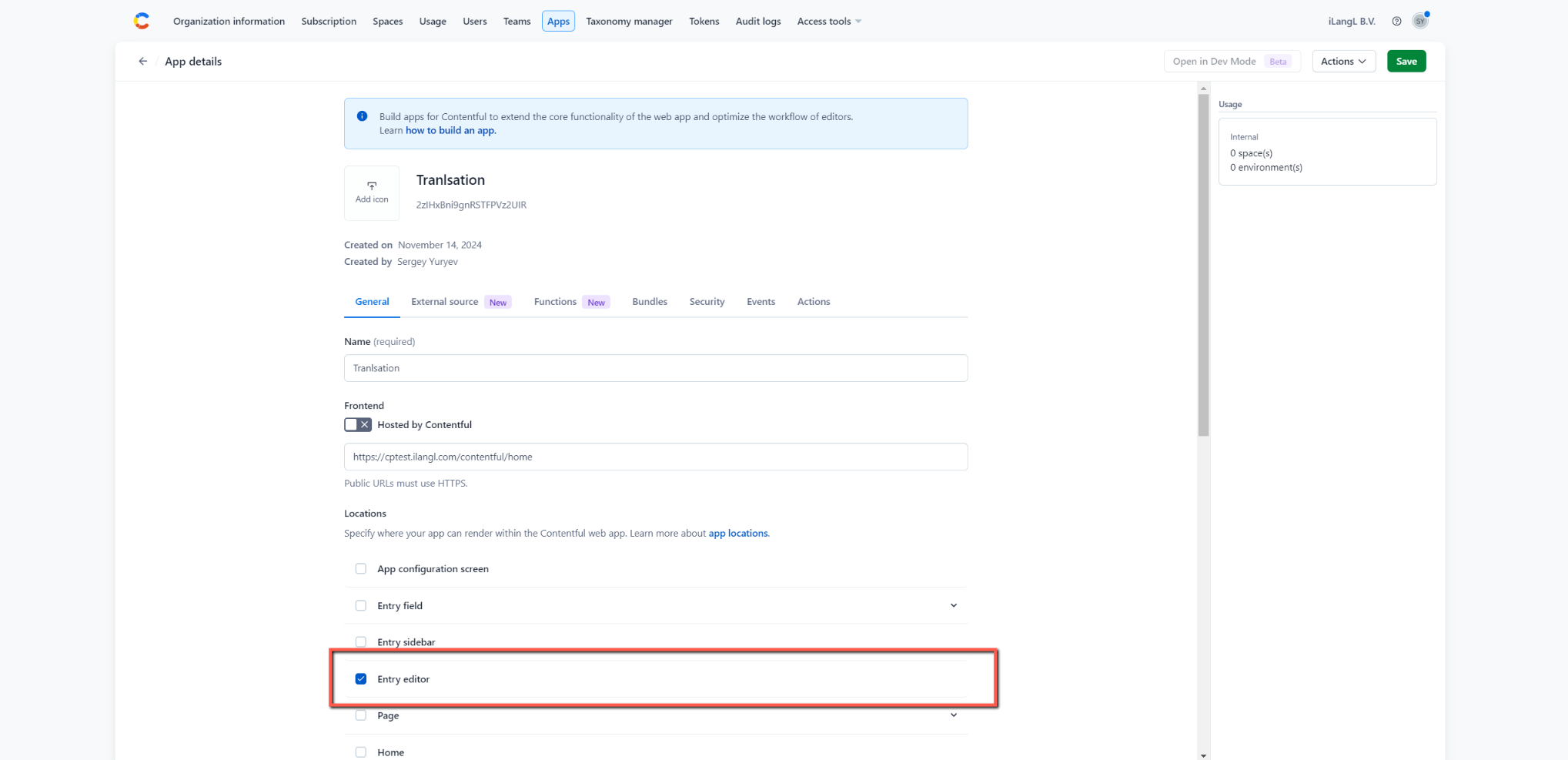
Task: Click the info icon in blue banner
Action: pos(362,116)
